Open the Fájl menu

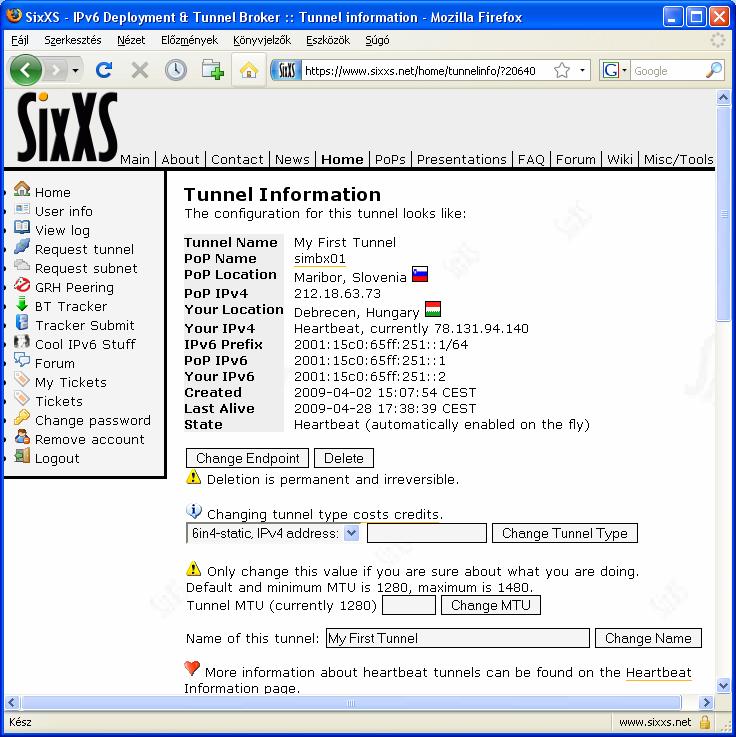coord(20,40)
